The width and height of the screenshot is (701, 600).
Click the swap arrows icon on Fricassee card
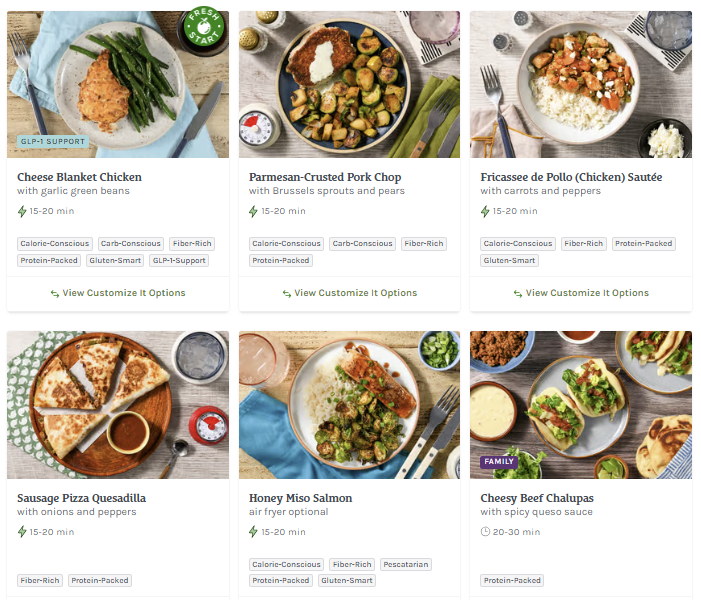518,294
